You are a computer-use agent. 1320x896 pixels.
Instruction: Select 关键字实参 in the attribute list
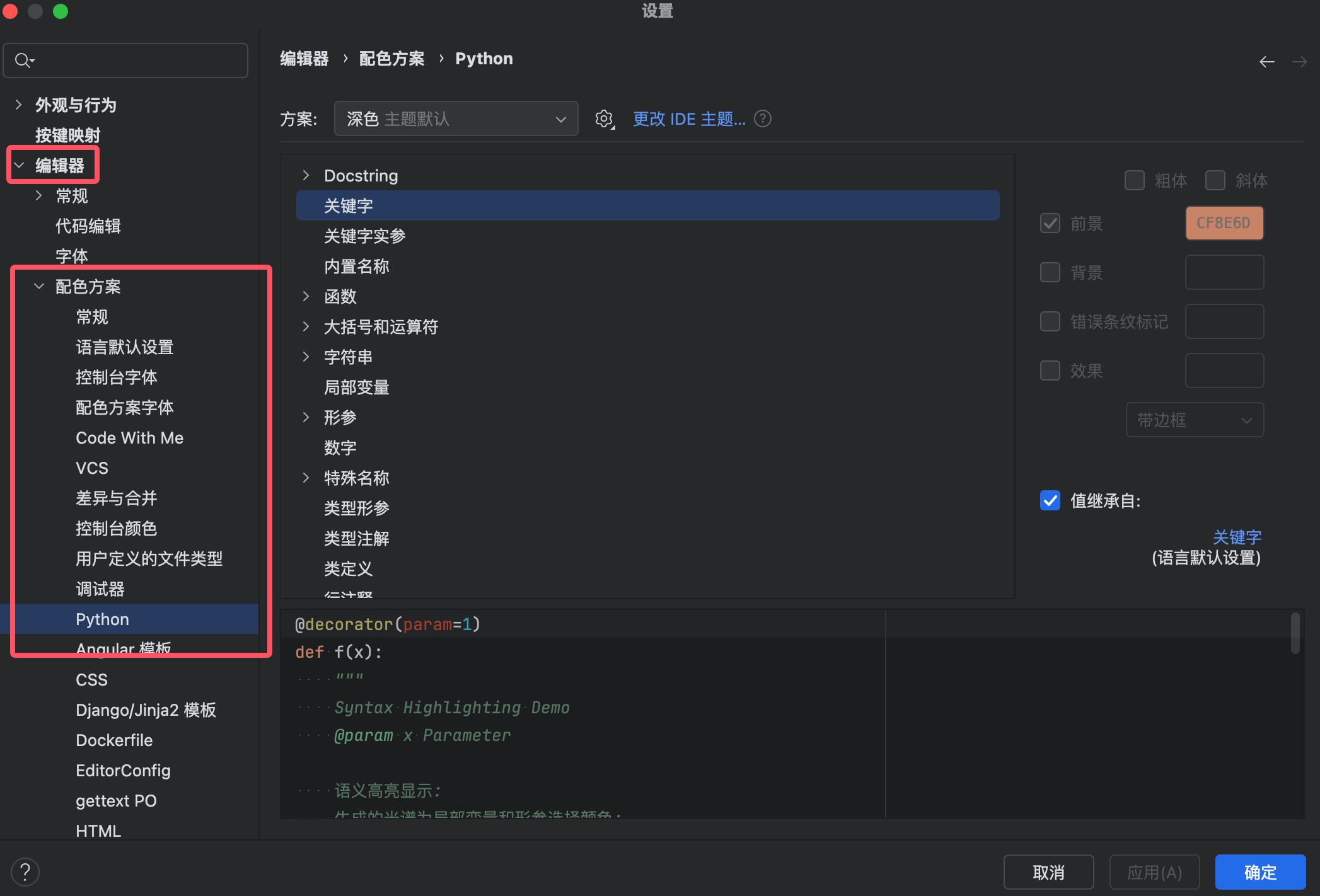click(x=364, y=236)
